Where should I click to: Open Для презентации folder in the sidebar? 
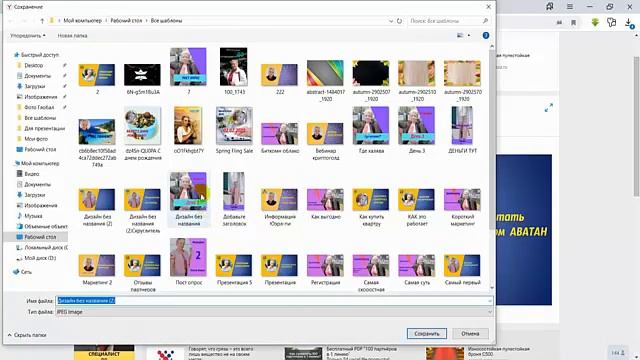[44, 129]
